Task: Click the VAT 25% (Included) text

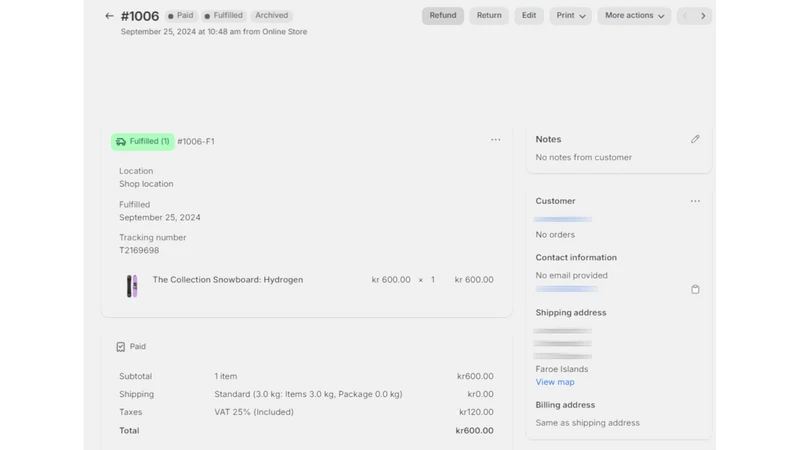Action: (x=254, y=412)
